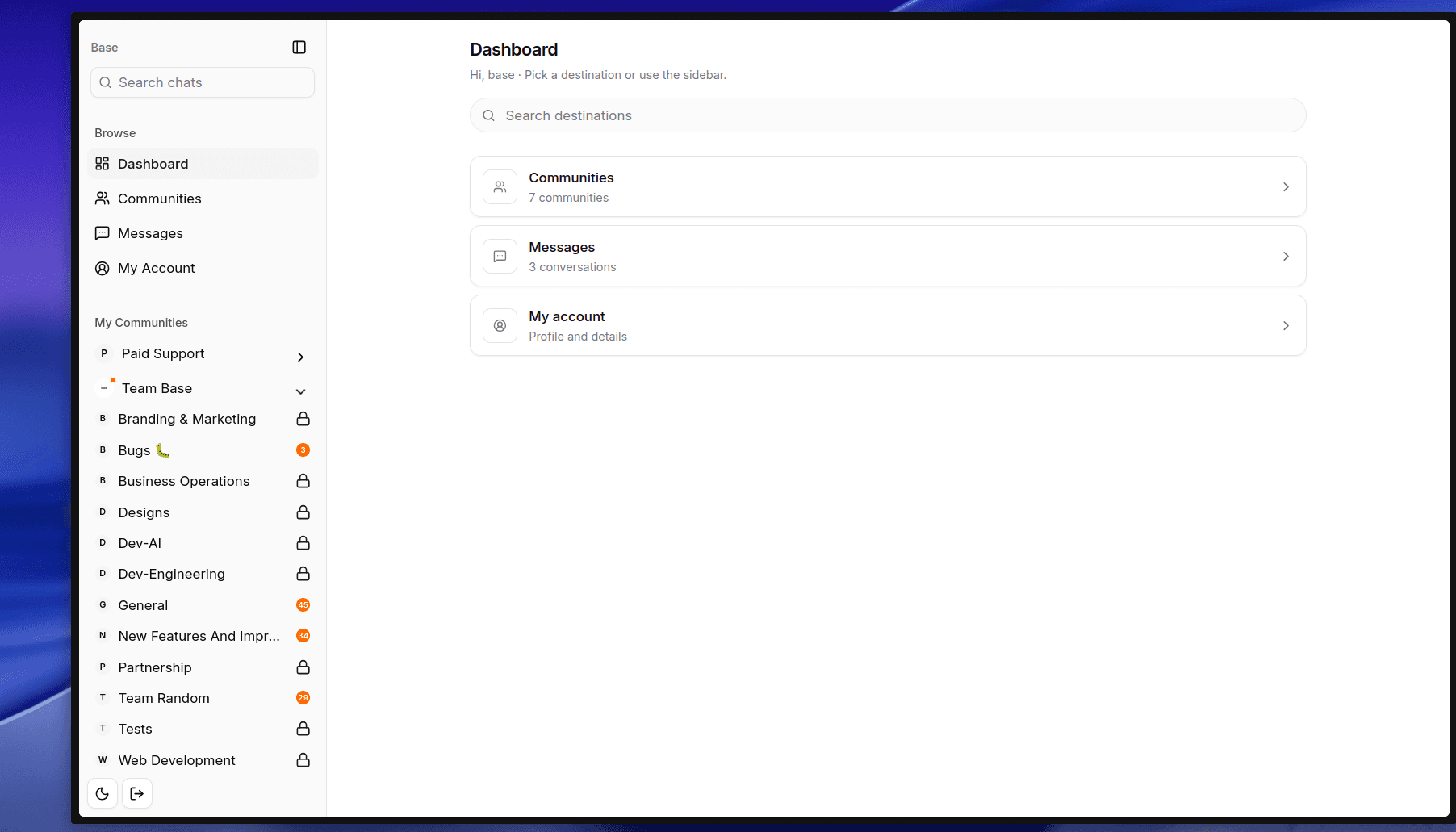This screenshot has height=832, width=1456.
Task: Click the unread badge 34 on New Features
Action: [x=303, y=636]
